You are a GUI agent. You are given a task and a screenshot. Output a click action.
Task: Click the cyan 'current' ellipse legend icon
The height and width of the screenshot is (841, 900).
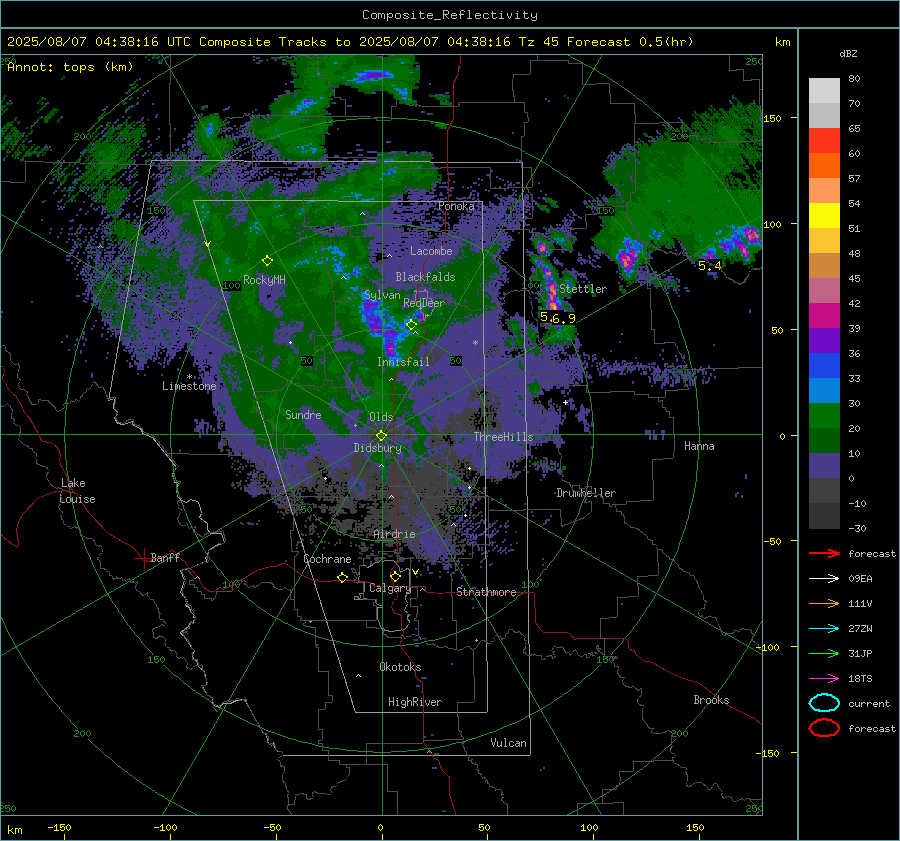click(x=824, y=703)
